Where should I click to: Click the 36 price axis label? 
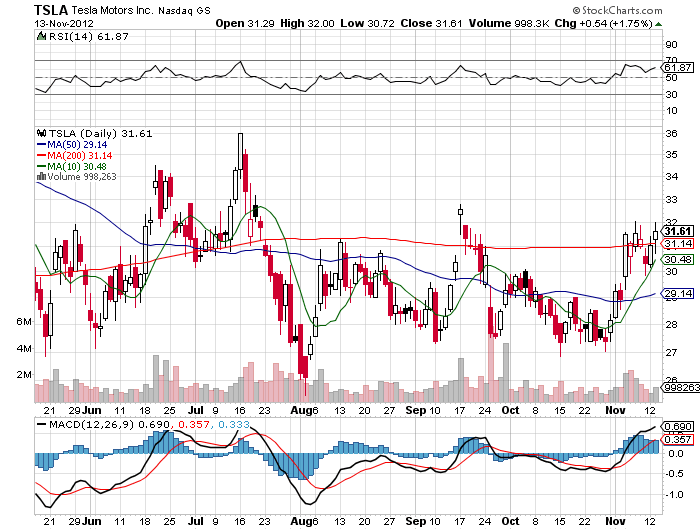tap(671, 133)
